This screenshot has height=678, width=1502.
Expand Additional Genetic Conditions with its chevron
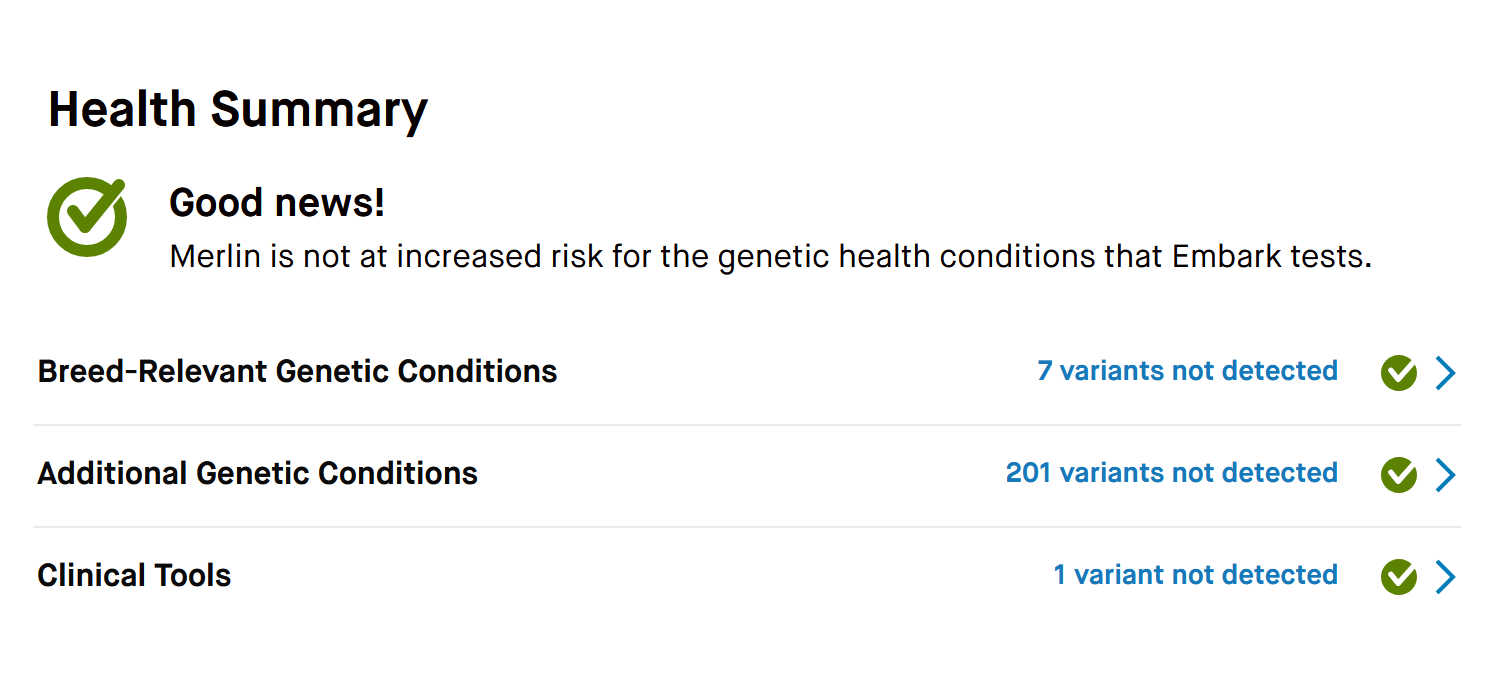pos(1446,475)
